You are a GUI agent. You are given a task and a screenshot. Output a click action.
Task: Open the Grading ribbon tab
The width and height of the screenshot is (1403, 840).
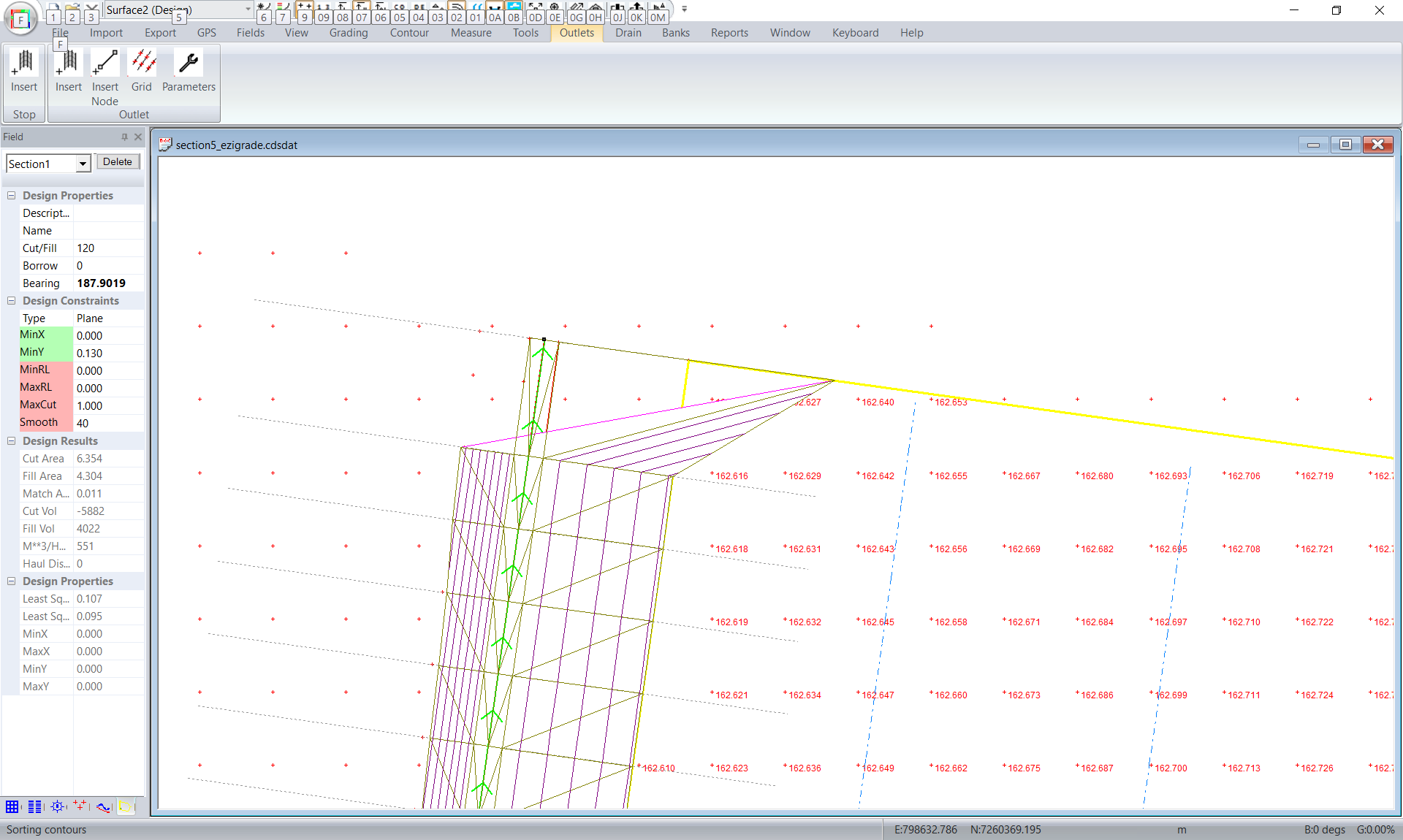pos(348,33)
